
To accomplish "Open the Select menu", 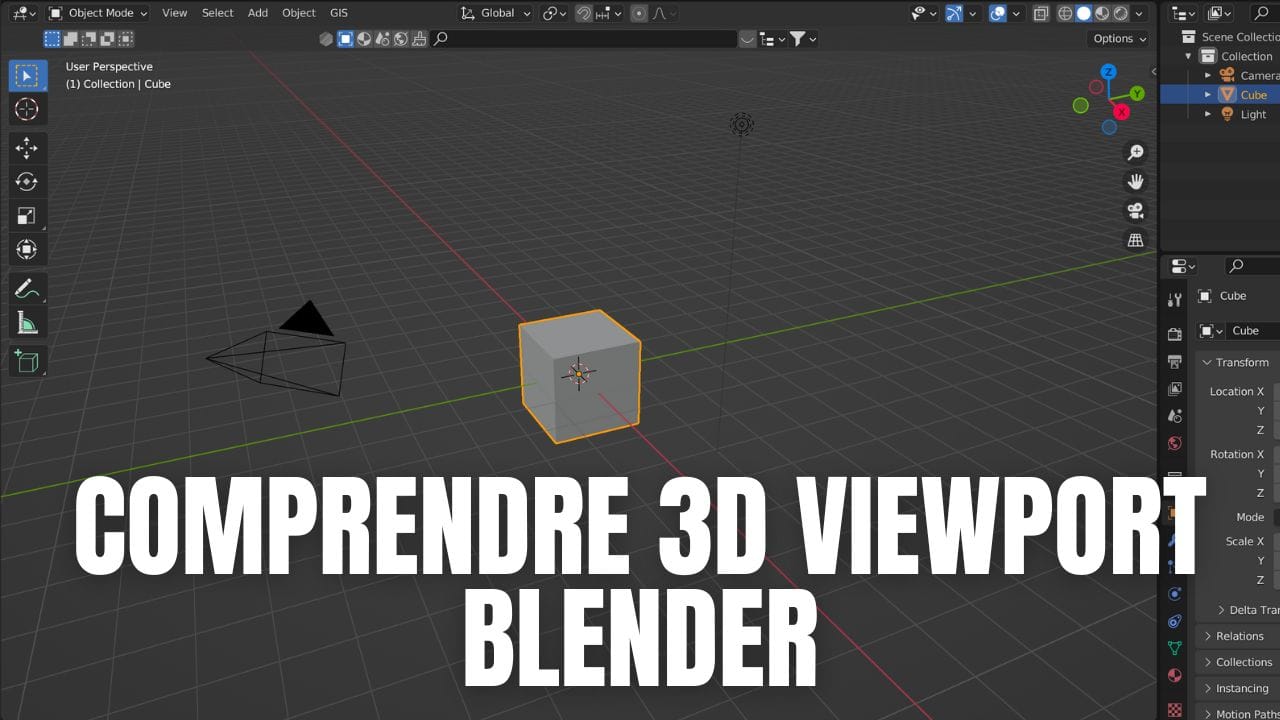I will 217,13.
